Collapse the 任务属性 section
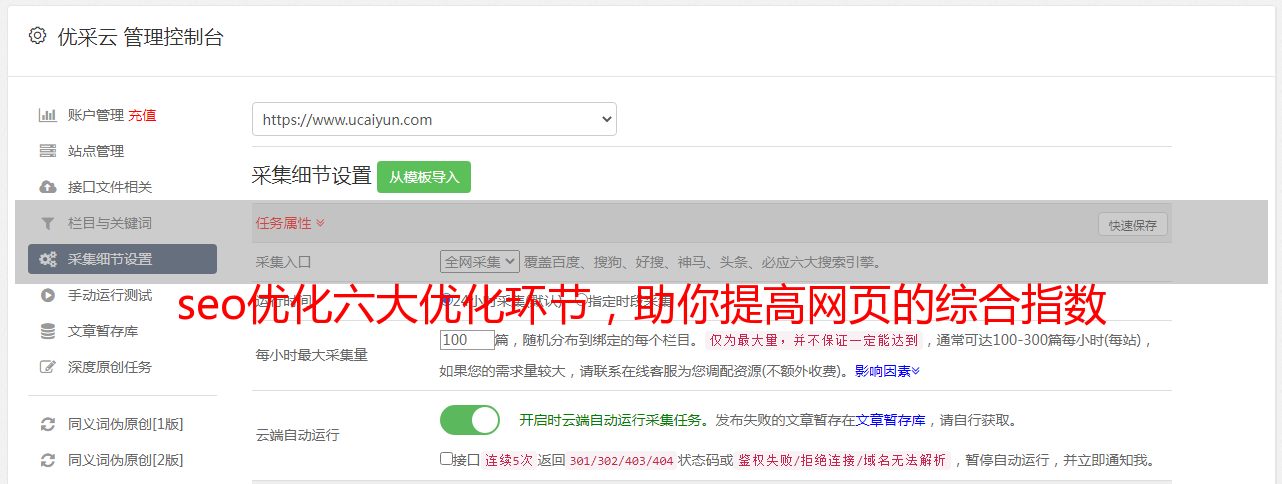Screen dimensions: 1282x484 tap(290, 223)
